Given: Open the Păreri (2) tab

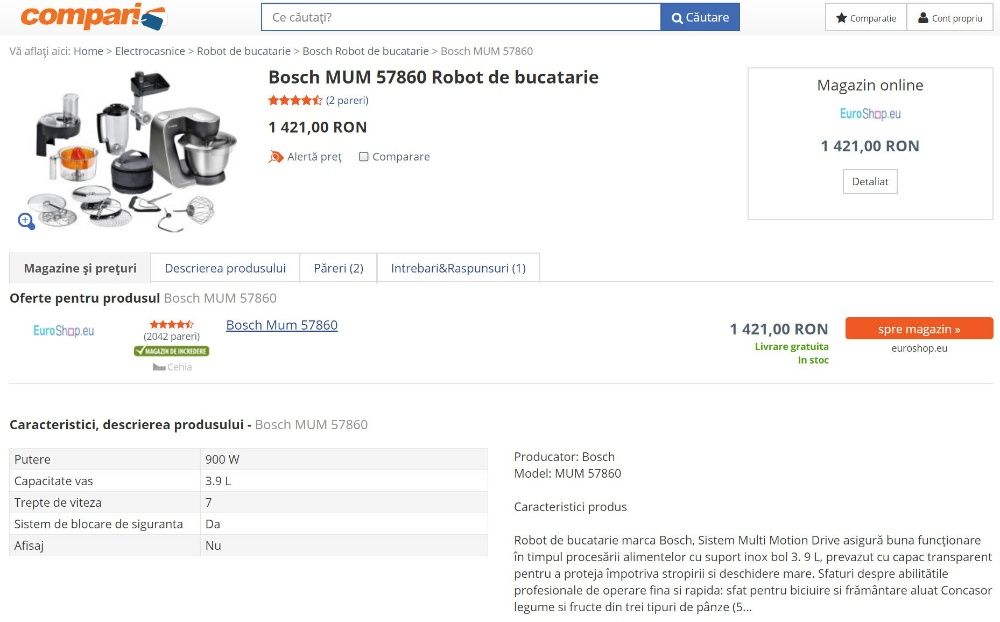Looking at the screenshot, I should click(x=338, y=268).
